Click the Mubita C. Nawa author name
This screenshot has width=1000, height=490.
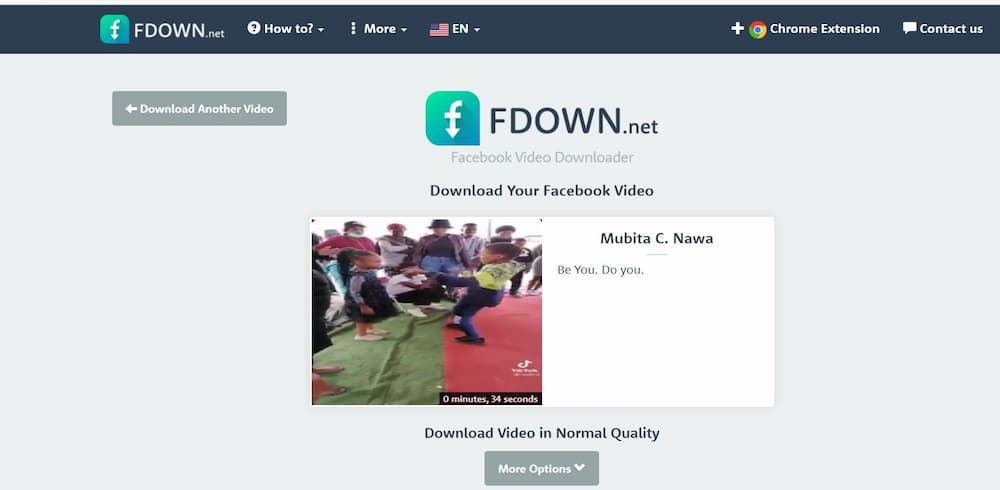(656, 239)
